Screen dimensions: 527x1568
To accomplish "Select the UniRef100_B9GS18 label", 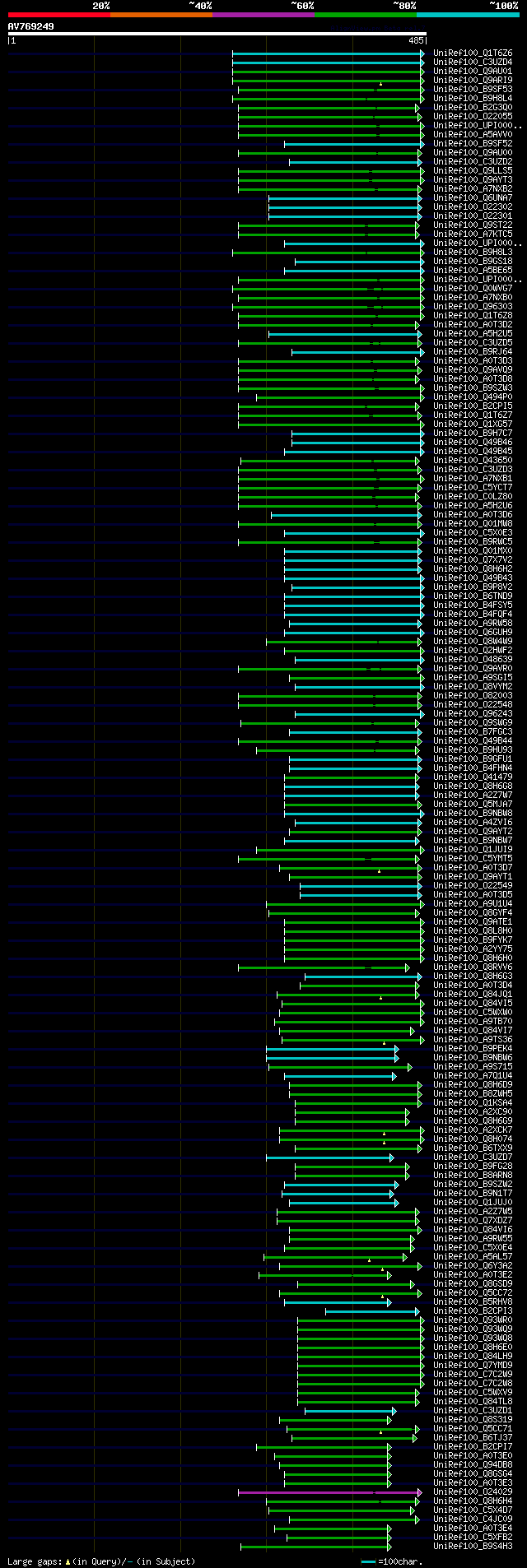I will 473,262.
